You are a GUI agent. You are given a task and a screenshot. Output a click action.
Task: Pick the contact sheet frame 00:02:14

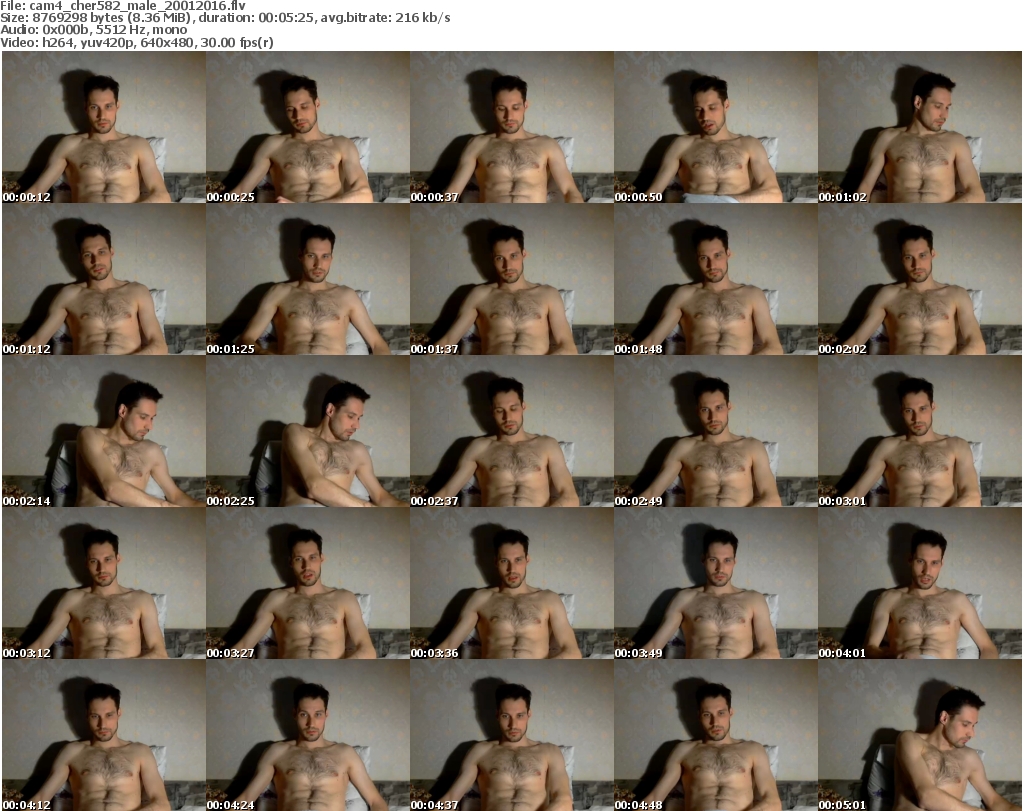click(104, 432)
